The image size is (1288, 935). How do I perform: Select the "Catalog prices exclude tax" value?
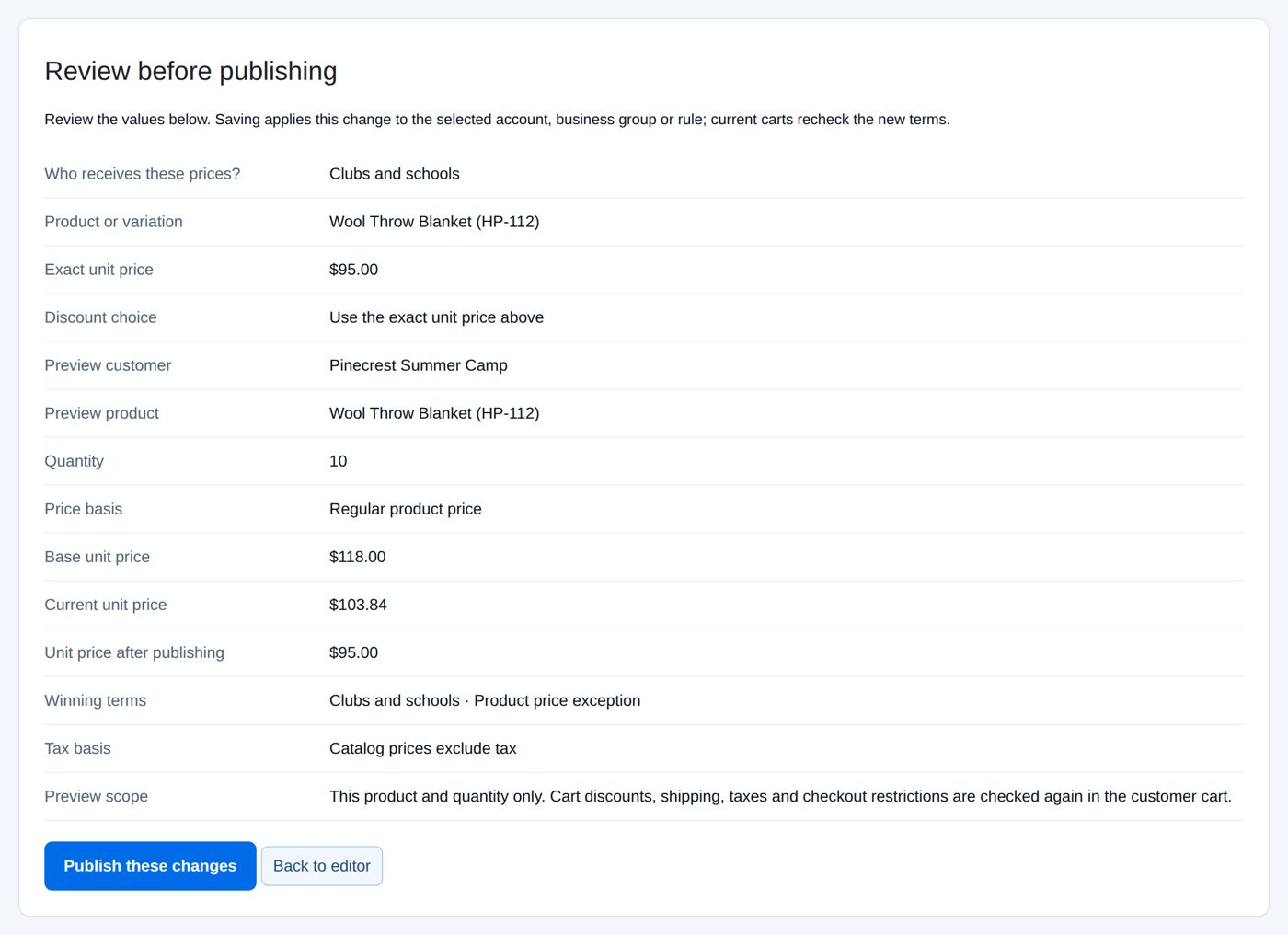coord(423,748)
